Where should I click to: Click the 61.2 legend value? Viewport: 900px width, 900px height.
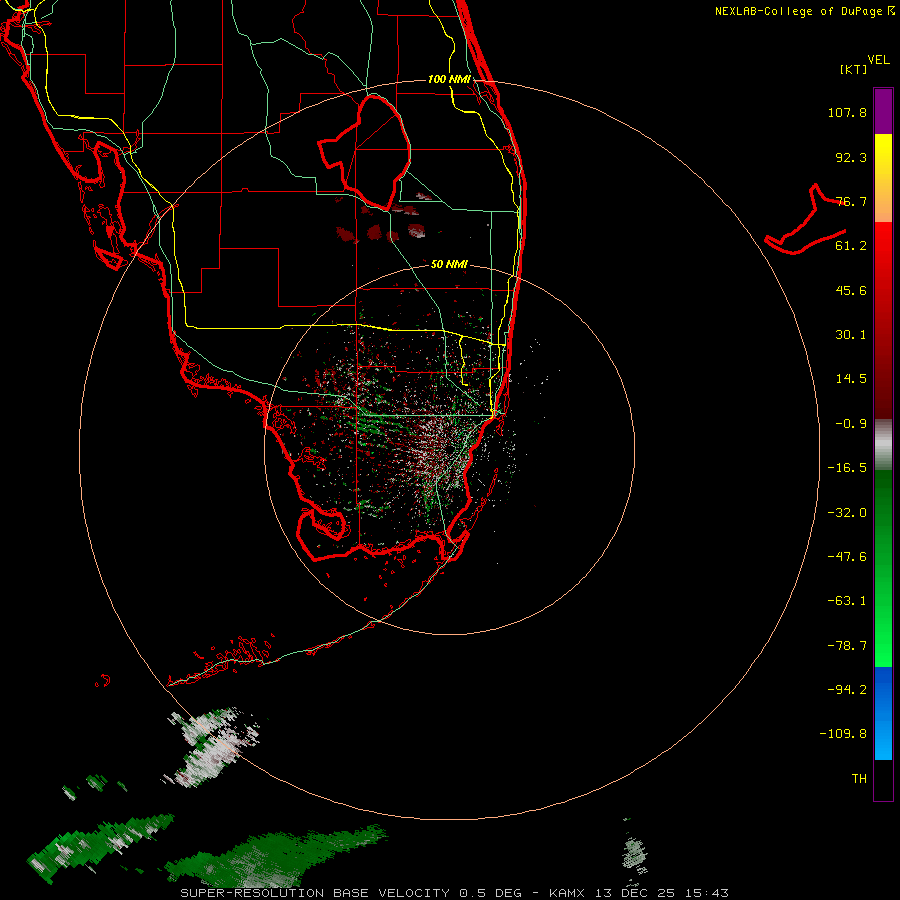pyautogui.click(x=851, y=246)
